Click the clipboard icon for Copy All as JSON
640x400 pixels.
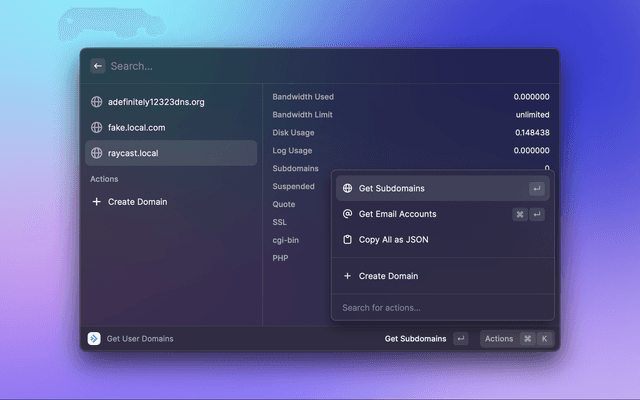click(347, 240)
